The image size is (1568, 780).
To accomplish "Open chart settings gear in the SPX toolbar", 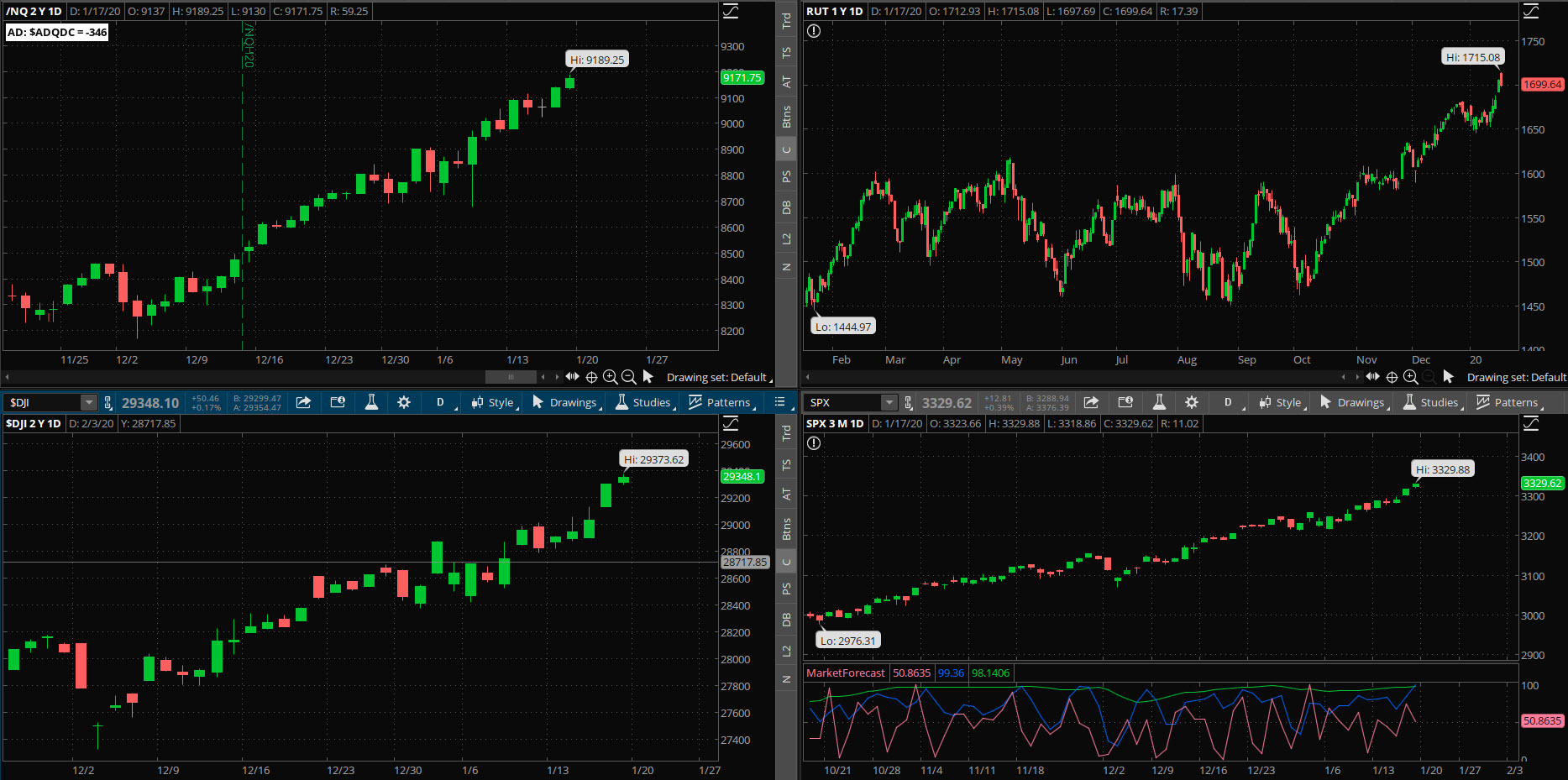I will 1192,402.
